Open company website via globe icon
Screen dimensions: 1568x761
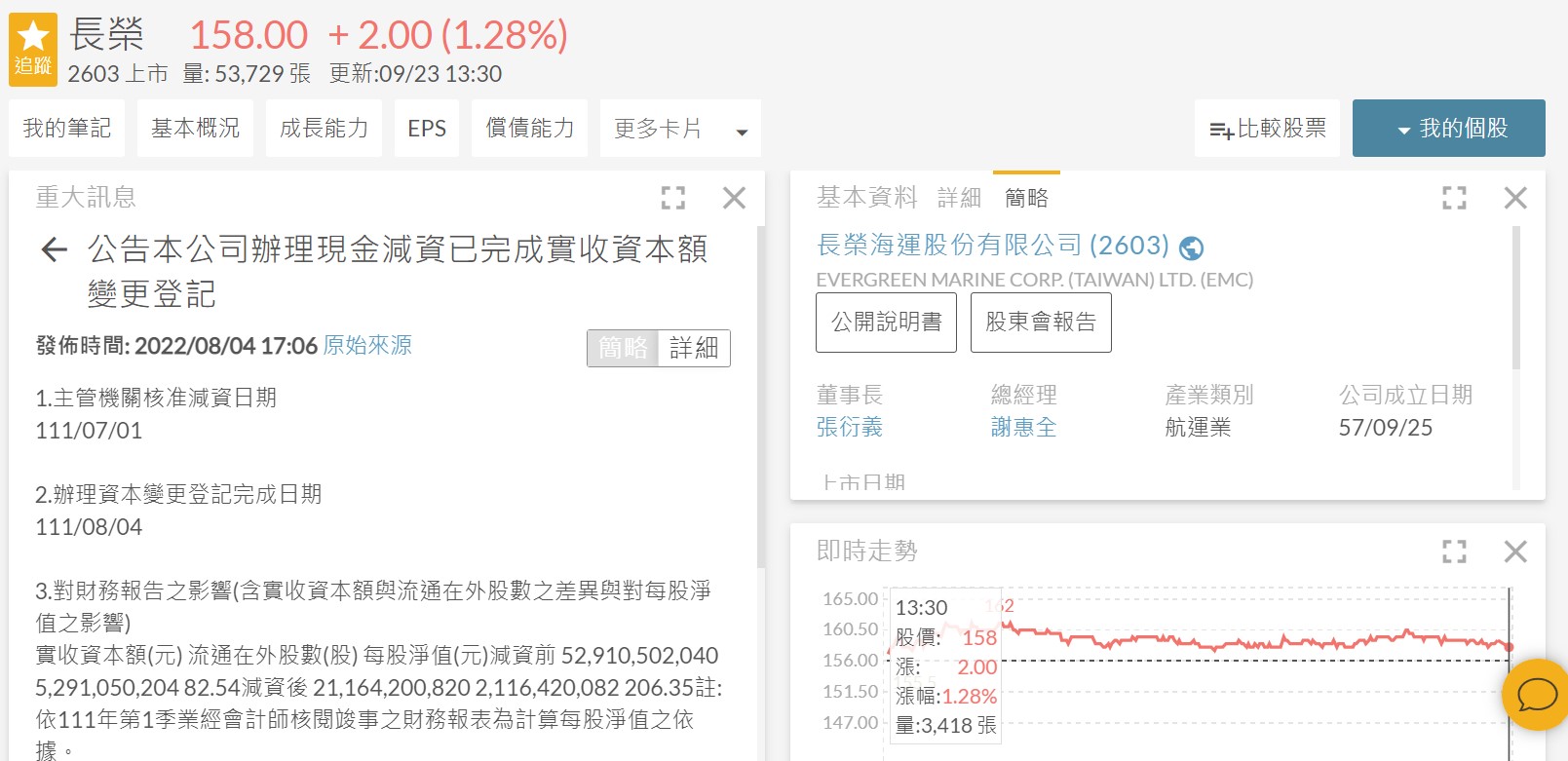(x=1191, y=248)
